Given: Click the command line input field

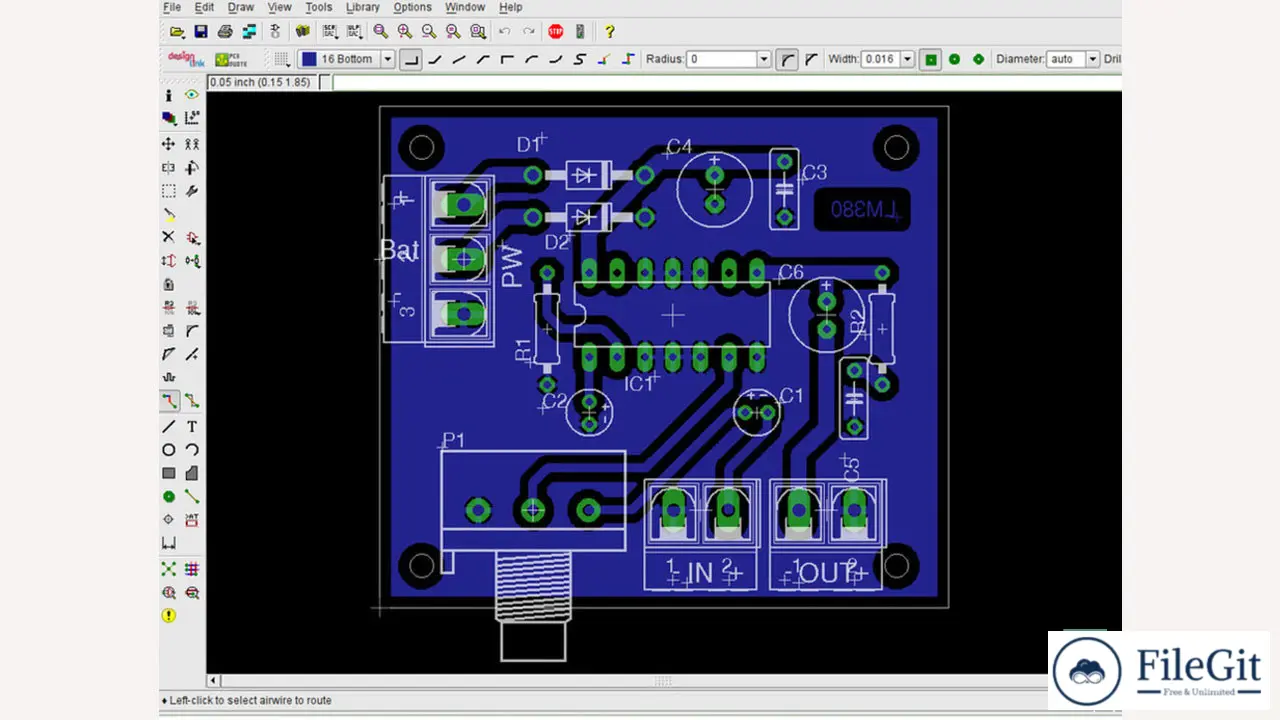Looking at the screenshot, I should tap(725, 82).
